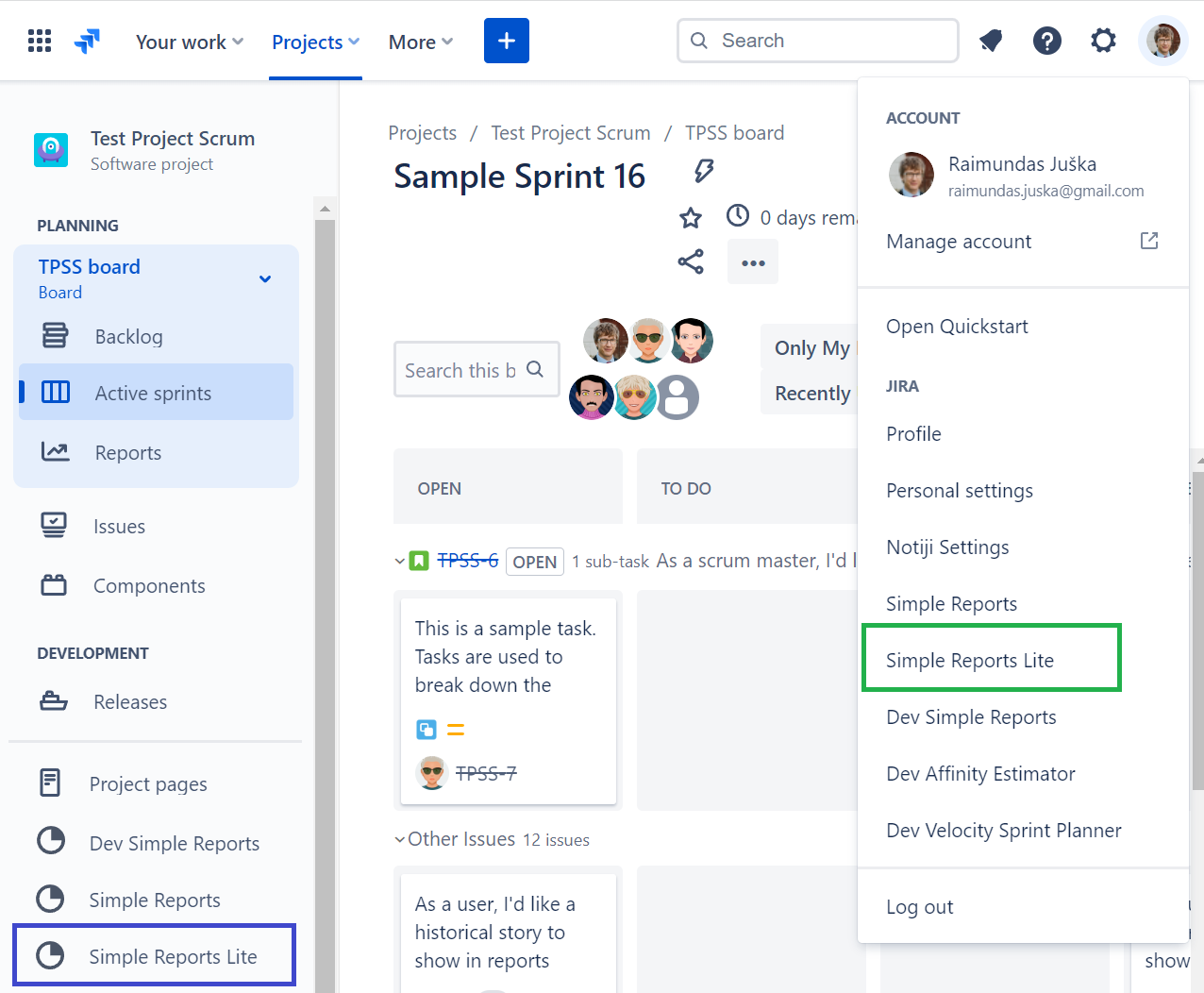1204x993 pixels.
Task: Click the lightning bolt automation icon
Action: pos(704,171)
